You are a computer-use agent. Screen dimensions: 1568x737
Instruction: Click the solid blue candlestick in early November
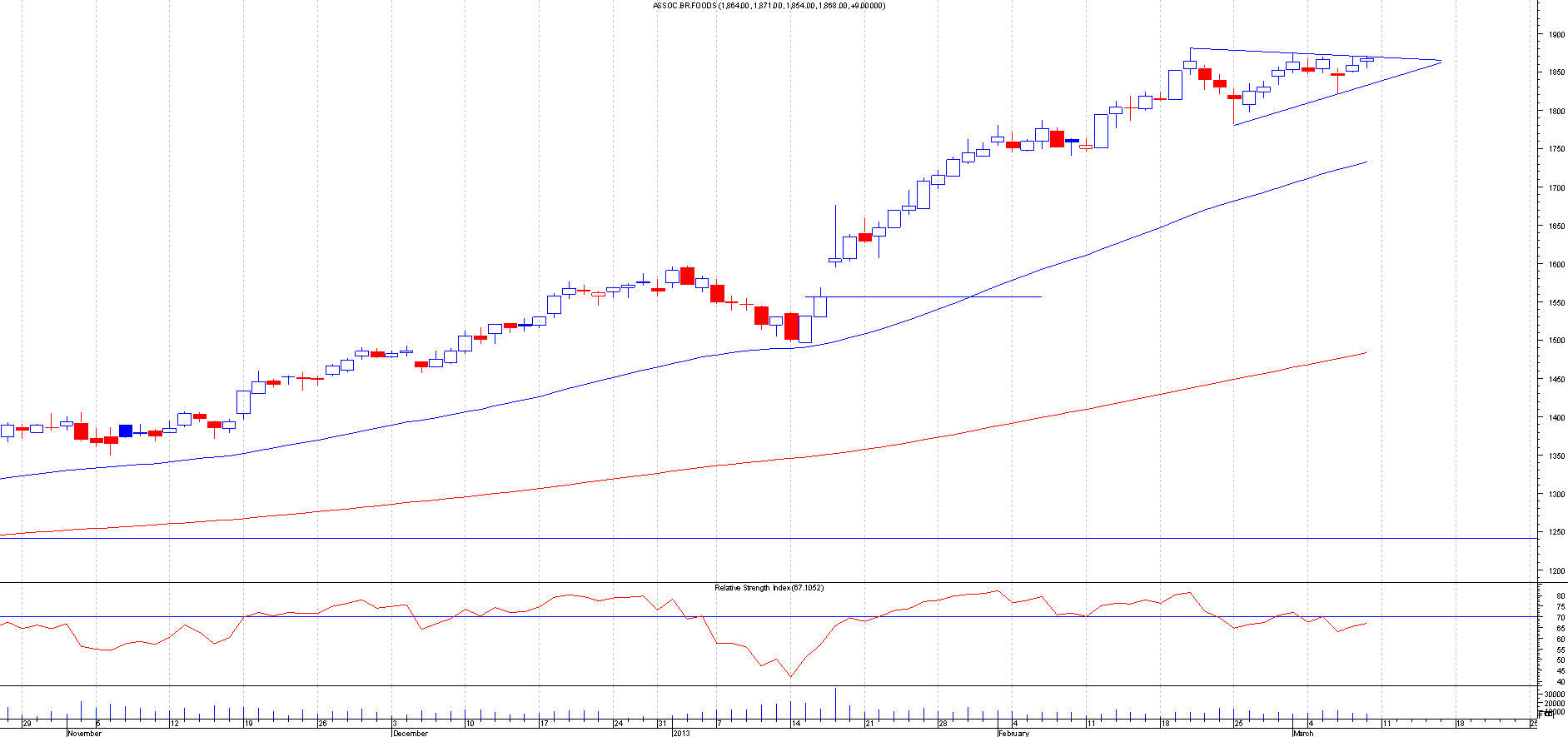(126, 431)
